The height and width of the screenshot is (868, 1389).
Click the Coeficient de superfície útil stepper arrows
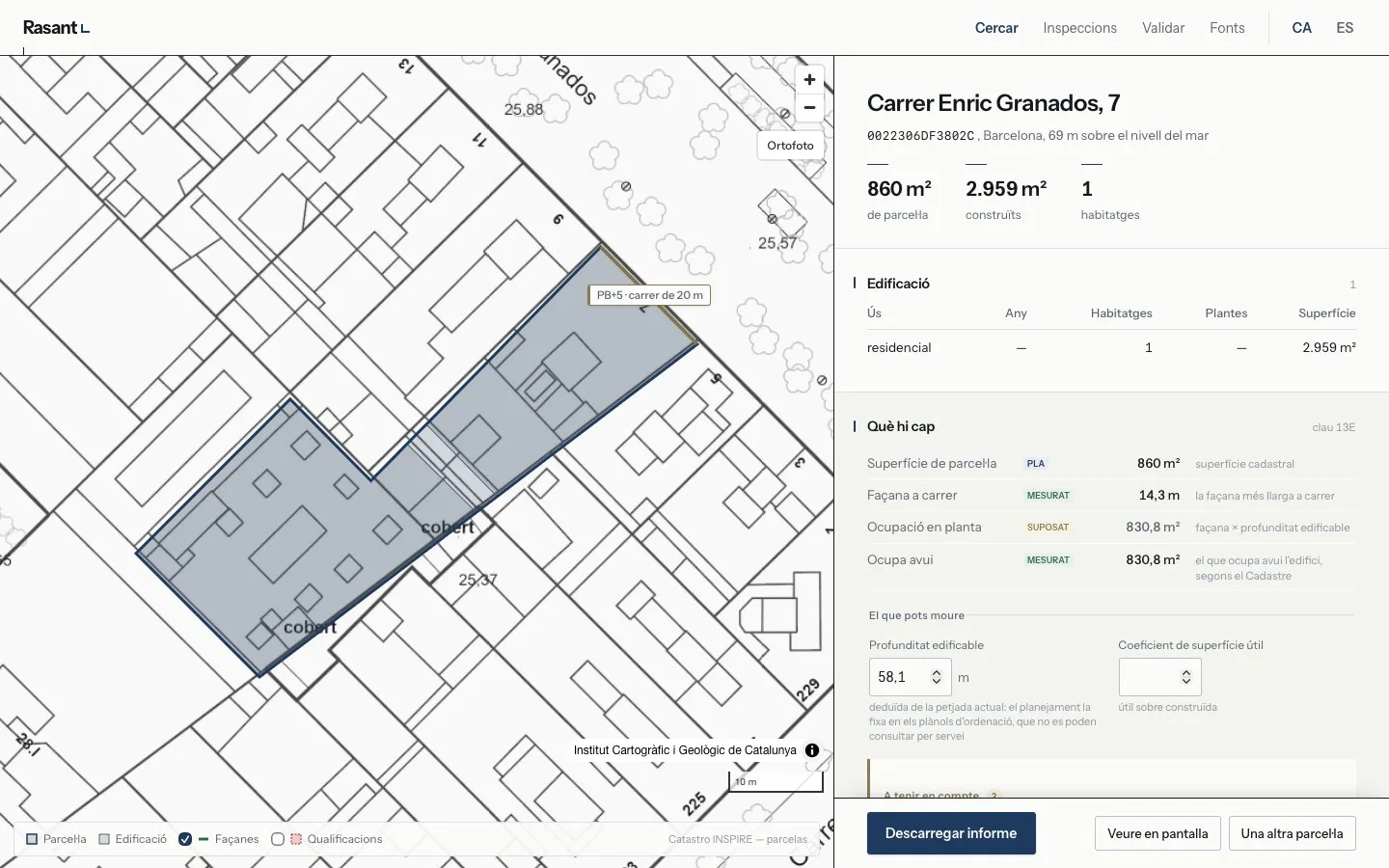[1186, 677]
